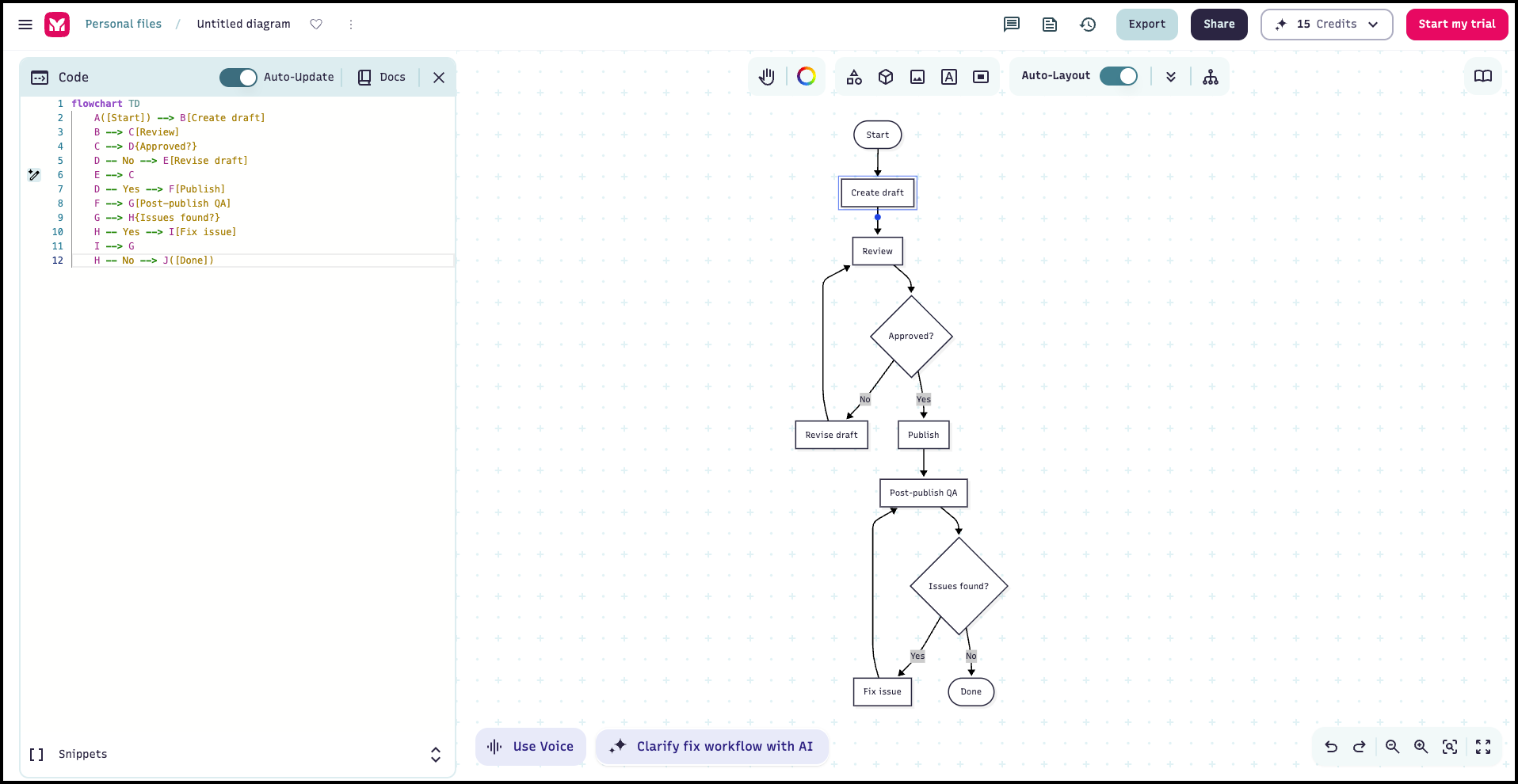Screen dimensions: 1518x784
Task: Close the Code panel
Action: point(439,78)
